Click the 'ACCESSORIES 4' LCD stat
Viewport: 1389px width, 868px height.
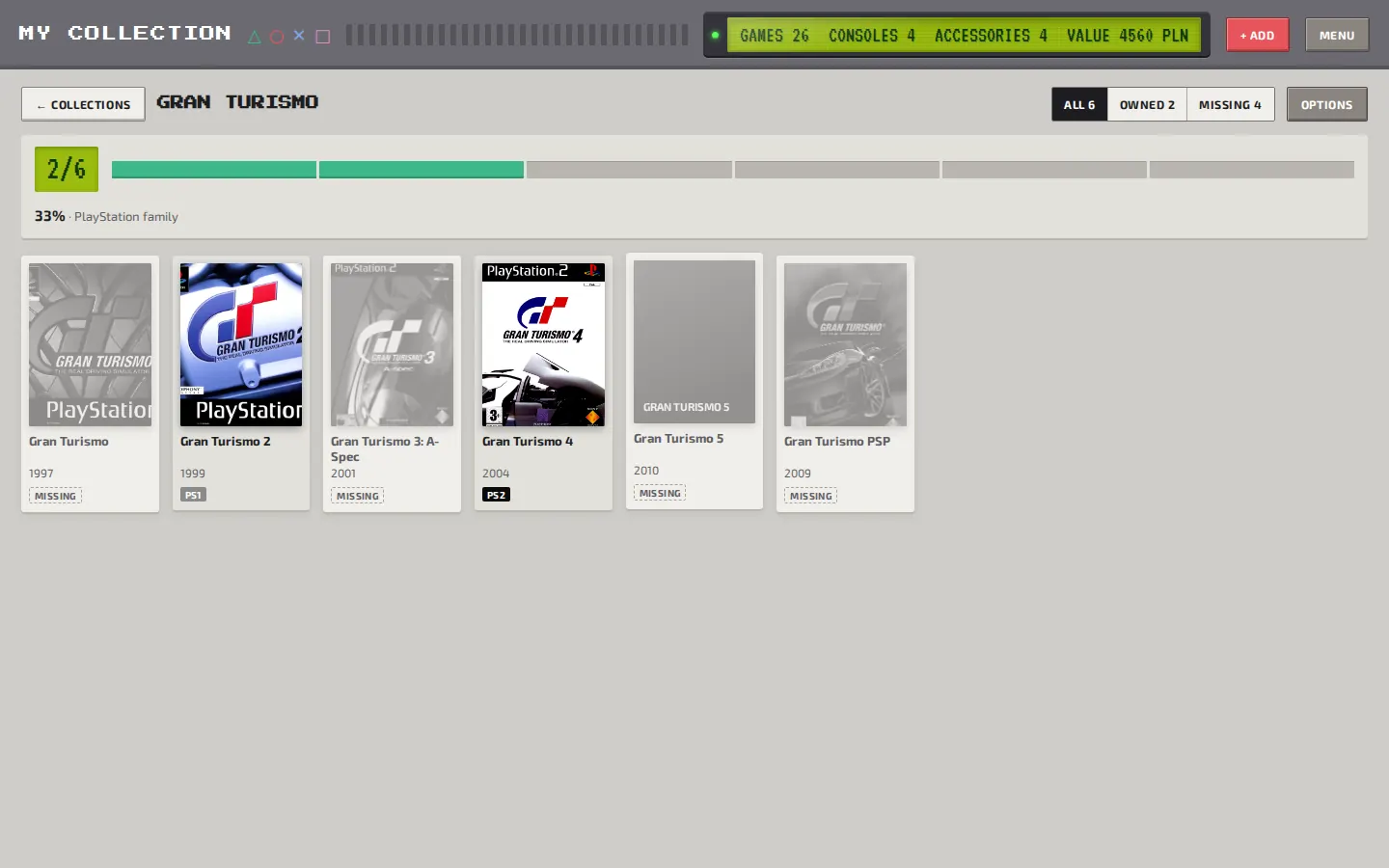click(991, 36)
